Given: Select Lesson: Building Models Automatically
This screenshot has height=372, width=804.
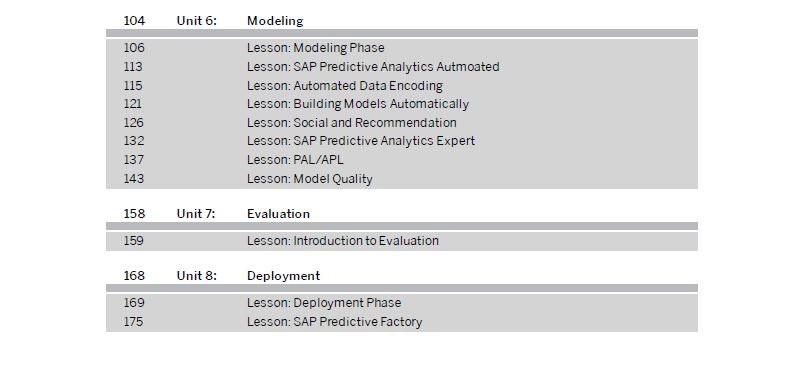Looking at the screenshot, I should [x=357, y=104].
